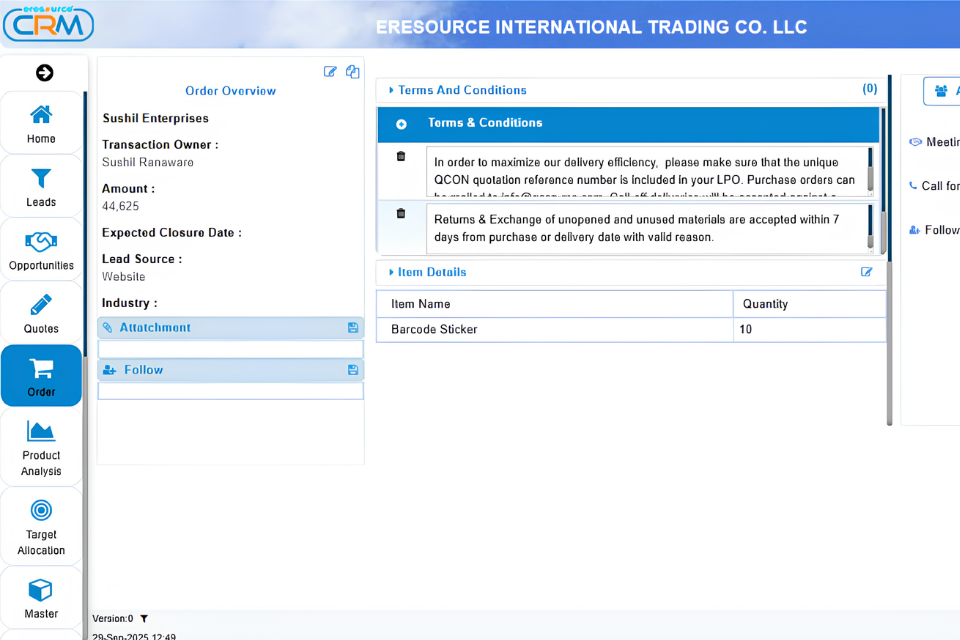Click the scrollbar inside the Returns terms box
This screenshot has width=960, height=640.
[x=870, y=228]
